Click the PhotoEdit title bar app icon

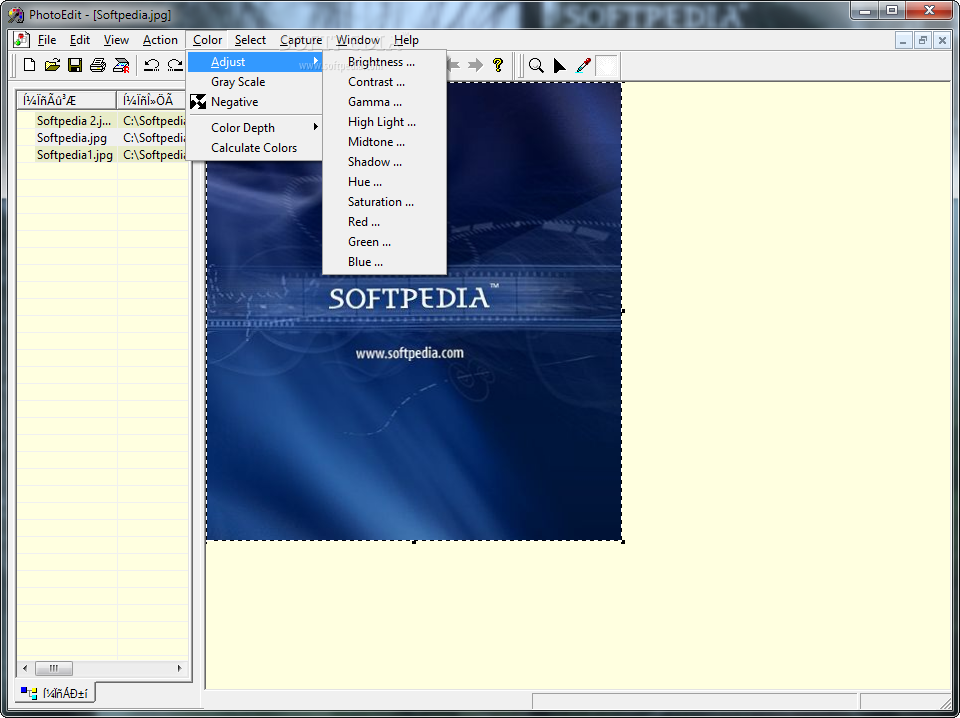tap(16, 14)
